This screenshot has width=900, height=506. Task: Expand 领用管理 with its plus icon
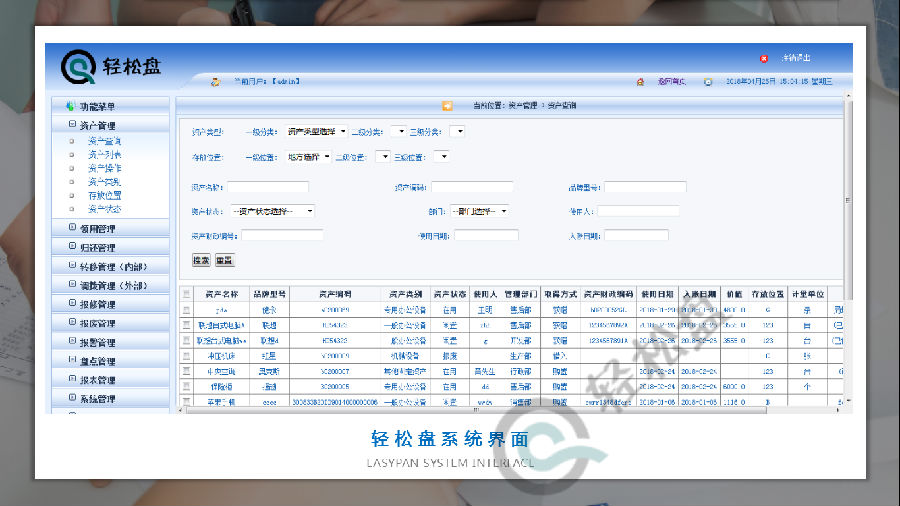click(x=72, y=227)
